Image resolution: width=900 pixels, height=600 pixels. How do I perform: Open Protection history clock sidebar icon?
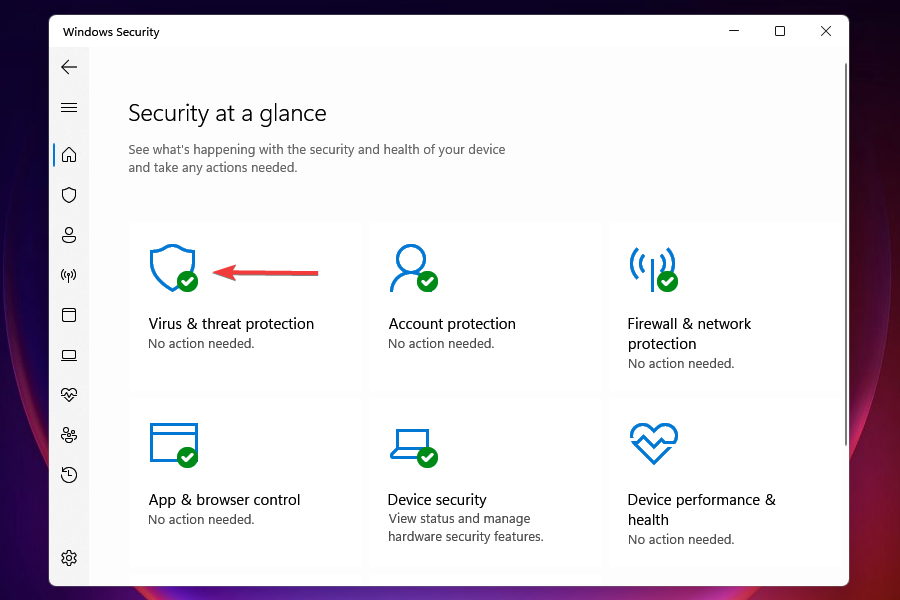click(69, 475)
